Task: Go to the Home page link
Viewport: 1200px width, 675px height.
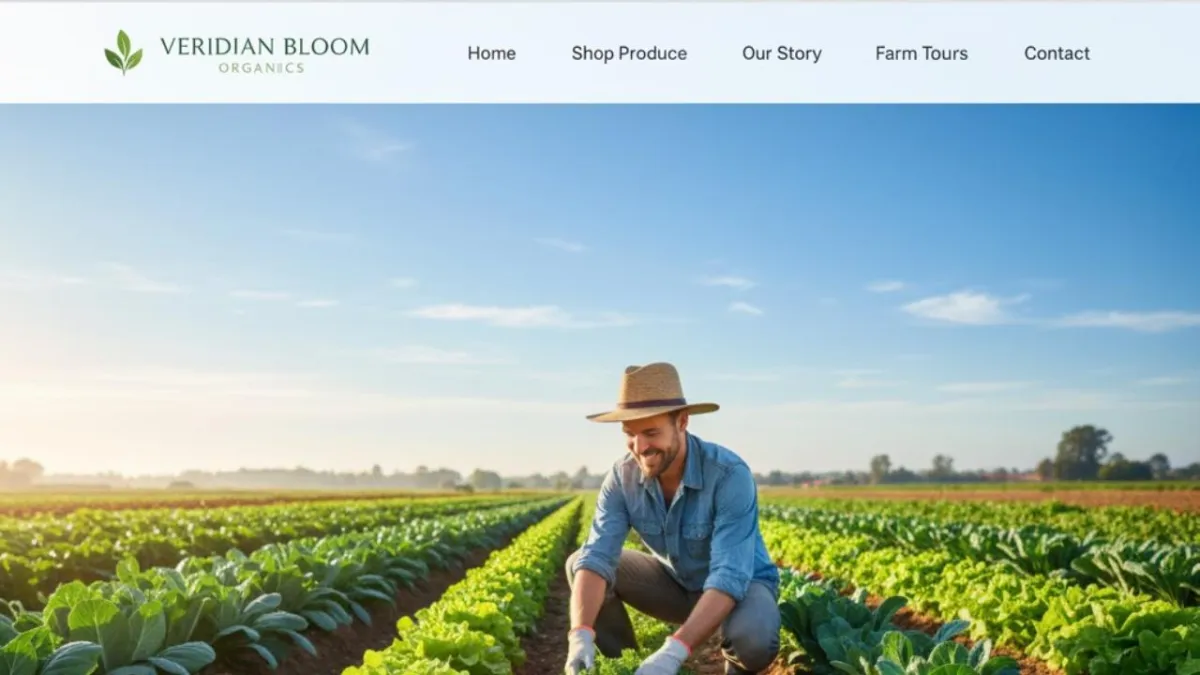Action: point(492,53)
